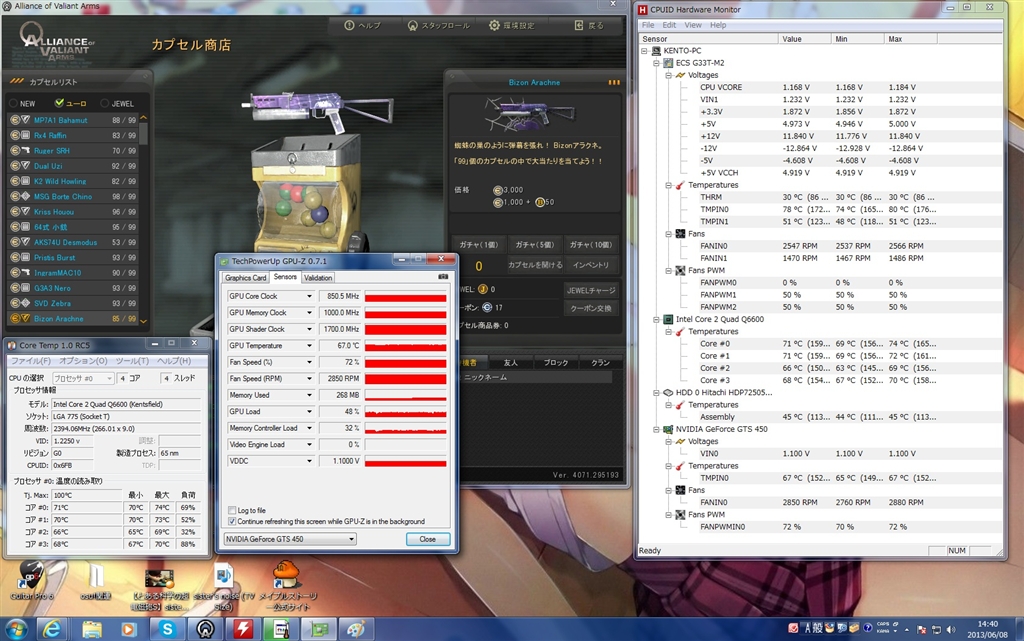This screenshot has height=641, width=1024.
Task: Open the osu! folder on desktop
Action: (95, 582)
